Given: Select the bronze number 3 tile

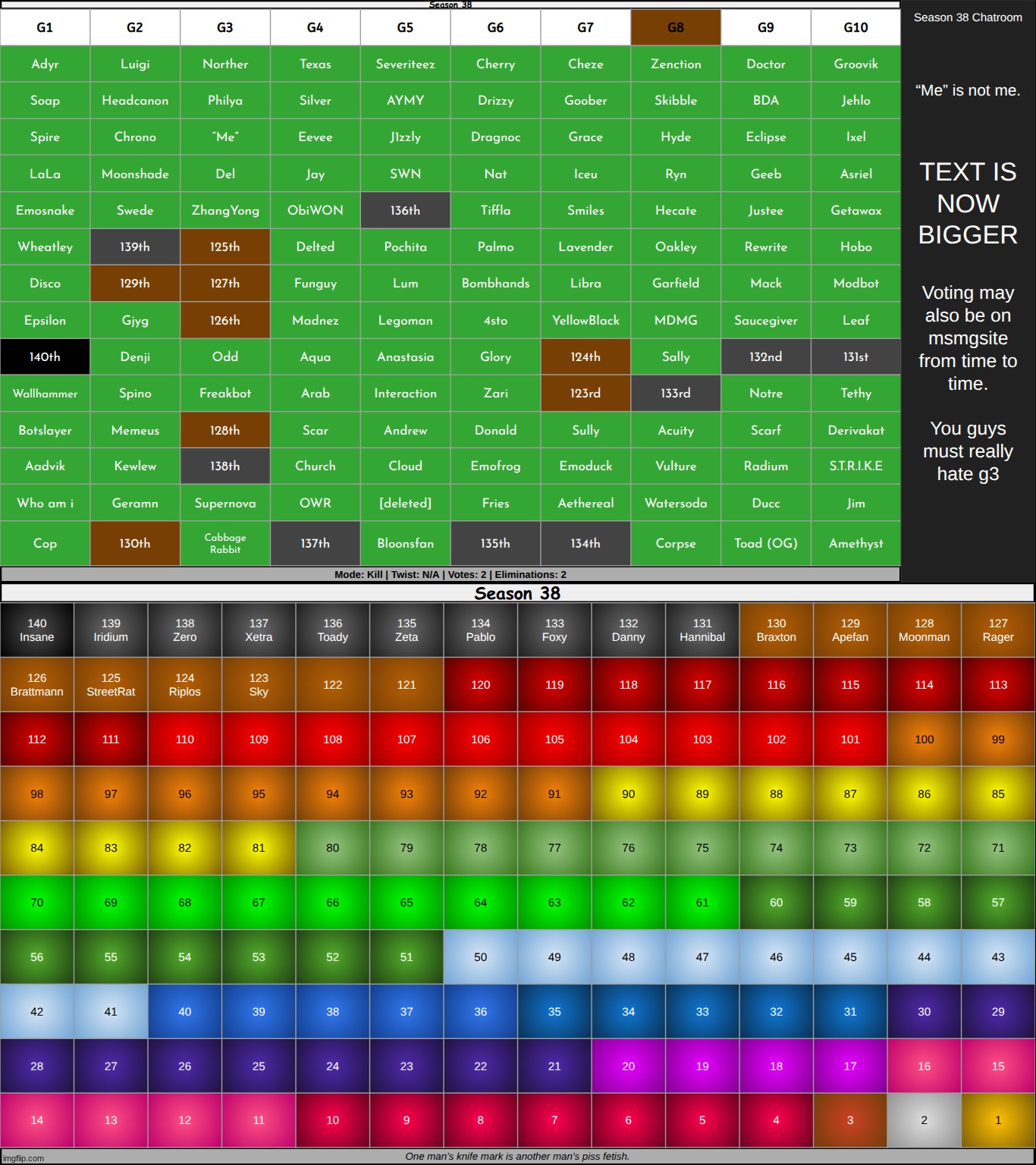Looking at the screenshot, I should coord(849,1120).
